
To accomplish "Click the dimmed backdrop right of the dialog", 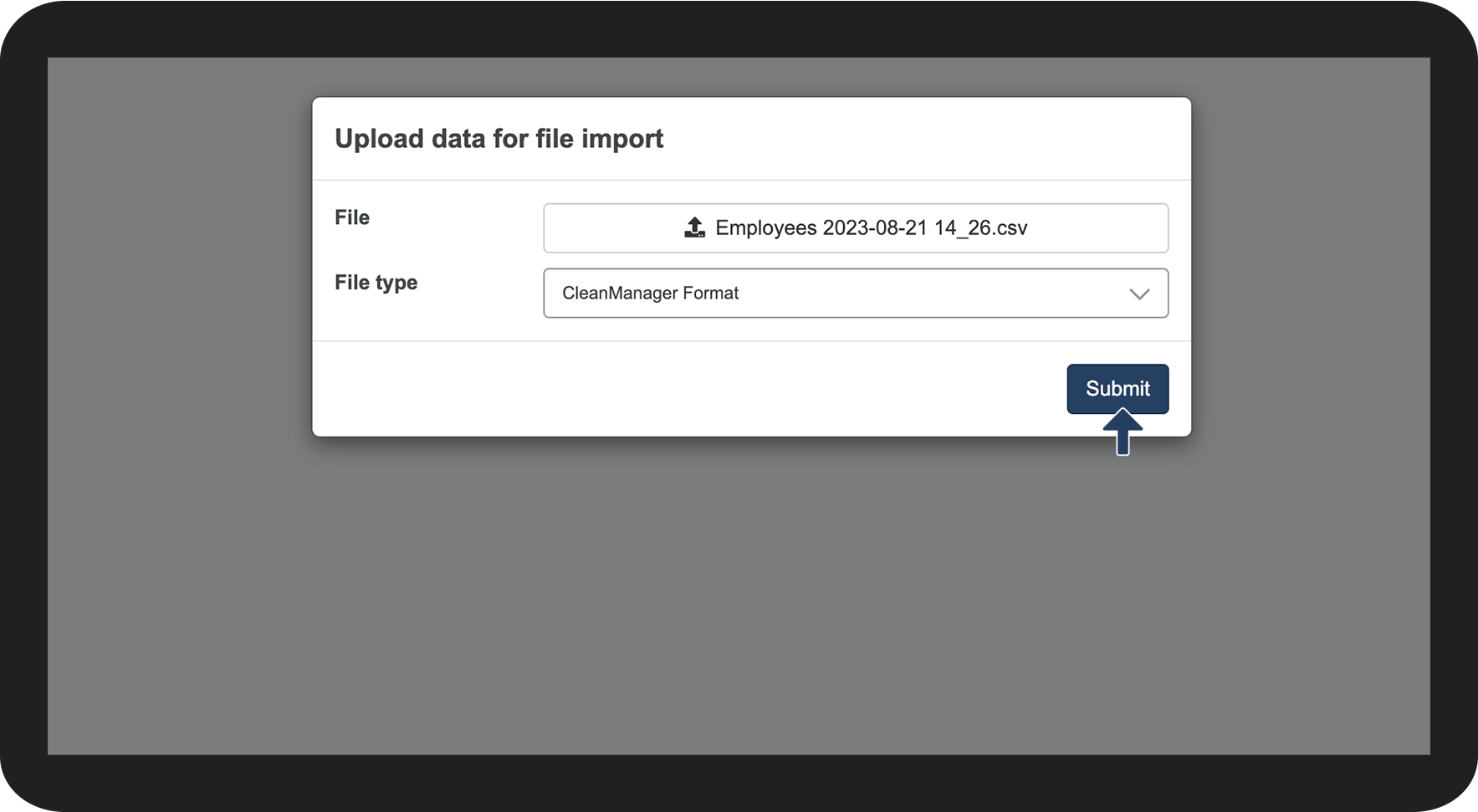I will [x=1311, y=335].
